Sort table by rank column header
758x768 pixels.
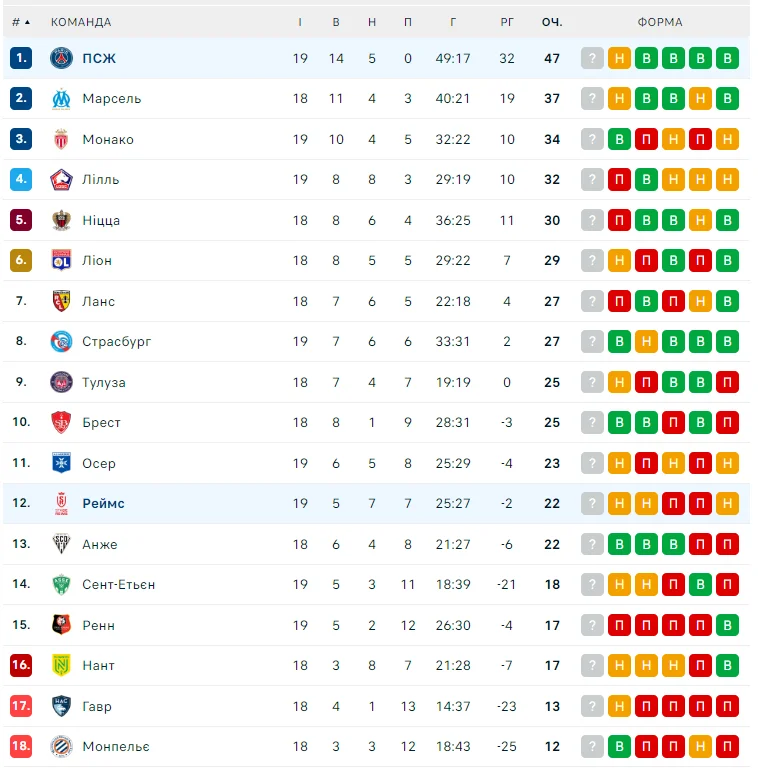click(x=21, y=22)
